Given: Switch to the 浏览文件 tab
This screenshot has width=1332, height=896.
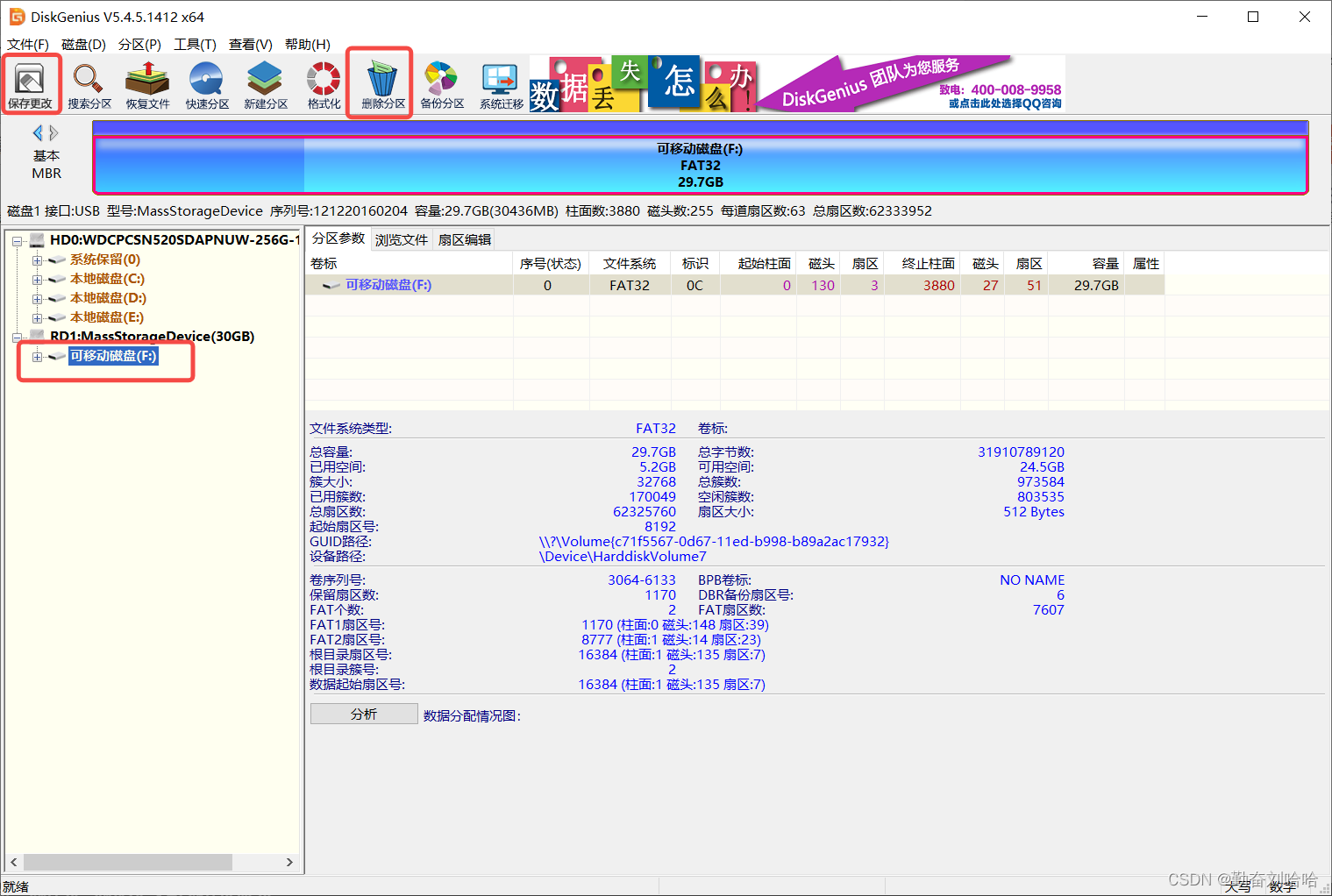Looking at the screenshot, I should pos(401,238).
